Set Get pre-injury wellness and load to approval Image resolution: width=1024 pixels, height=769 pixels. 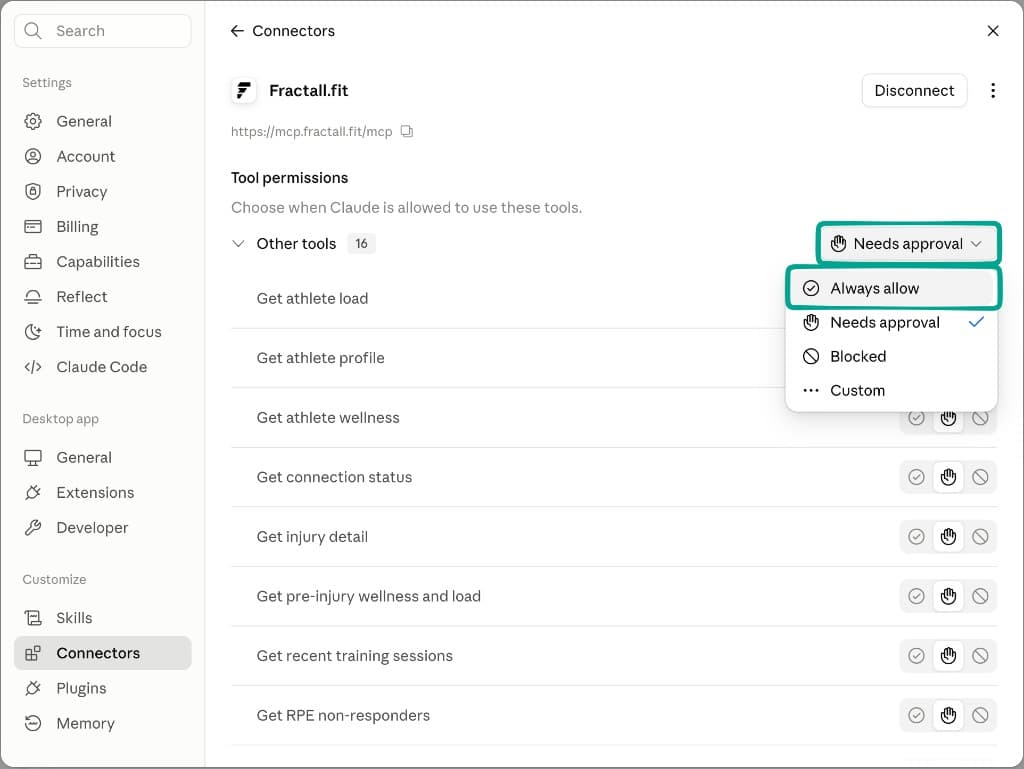coord(948,596)
